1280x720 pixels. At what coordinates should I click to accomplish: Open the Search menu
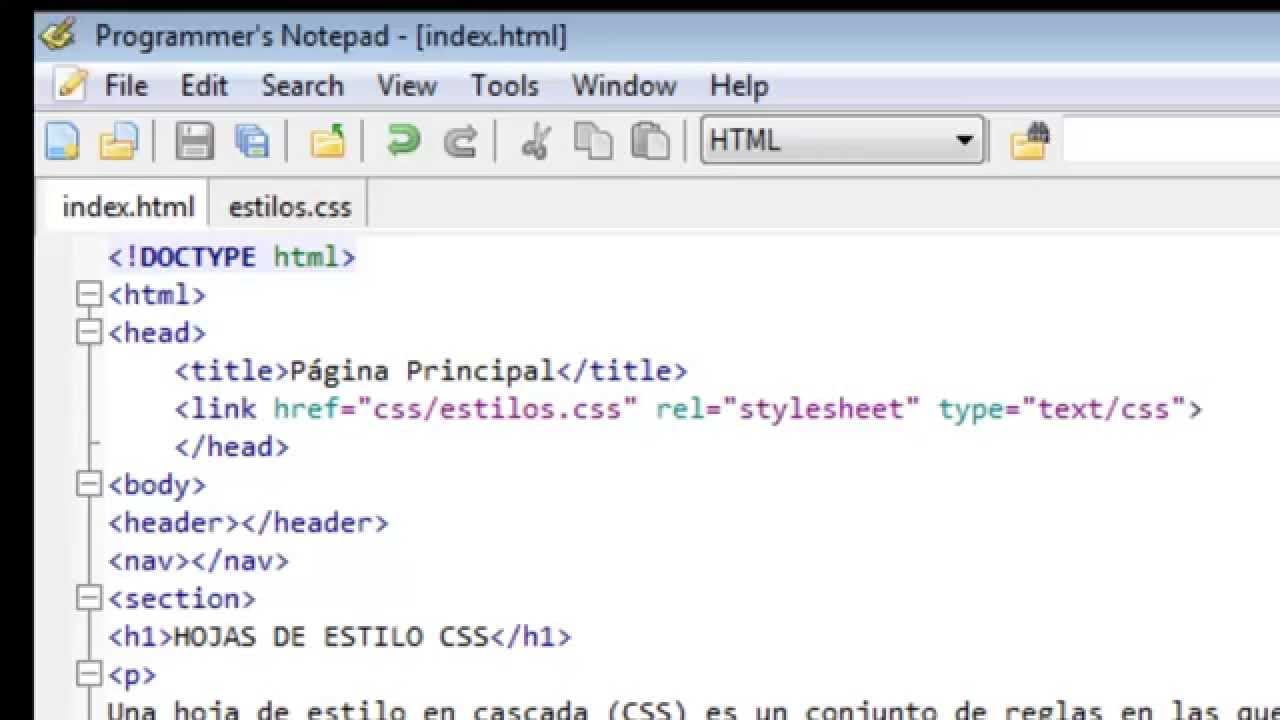[303, 86]
